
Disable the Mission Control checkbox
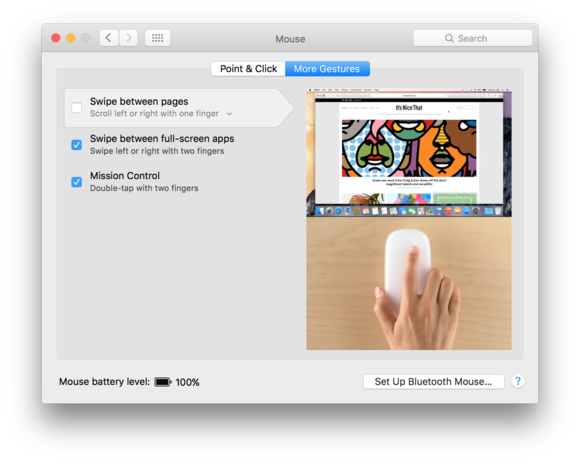point(77,182)
